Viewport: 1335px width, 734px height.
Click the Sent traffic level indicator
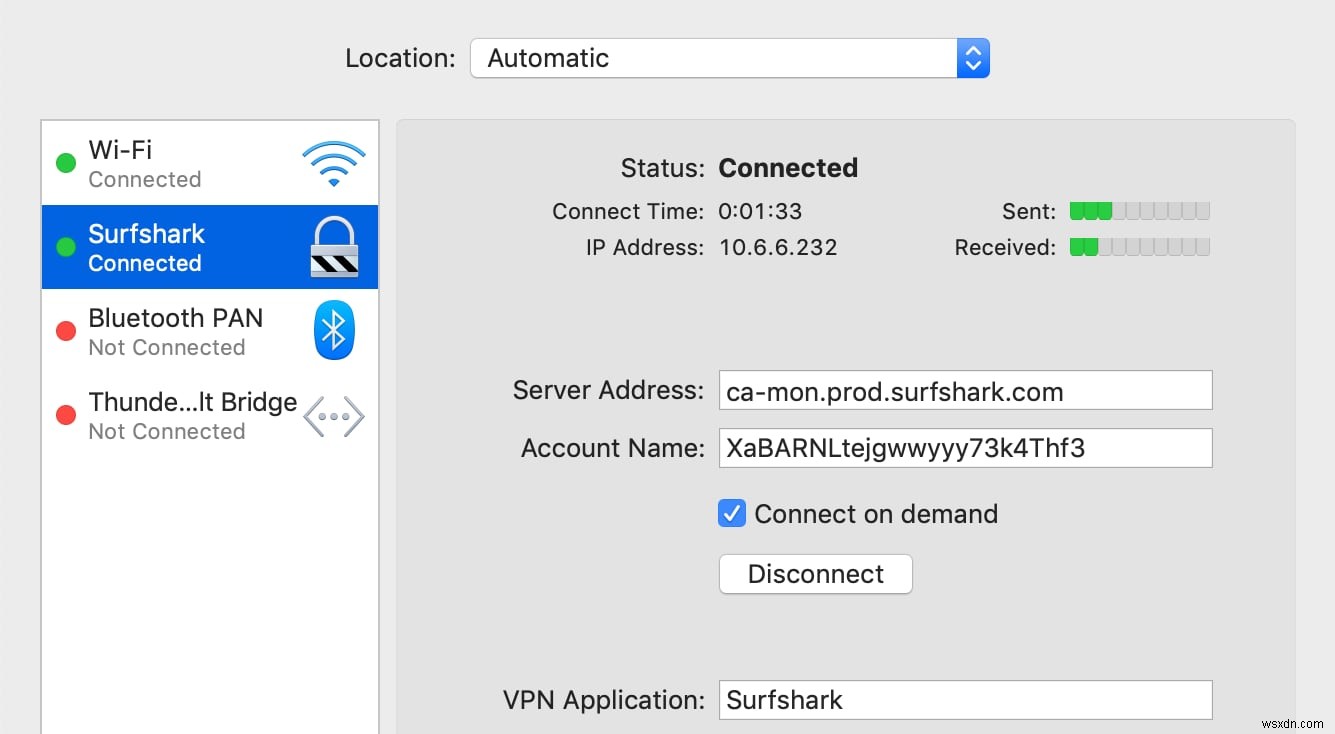(x=1139, y=210)
